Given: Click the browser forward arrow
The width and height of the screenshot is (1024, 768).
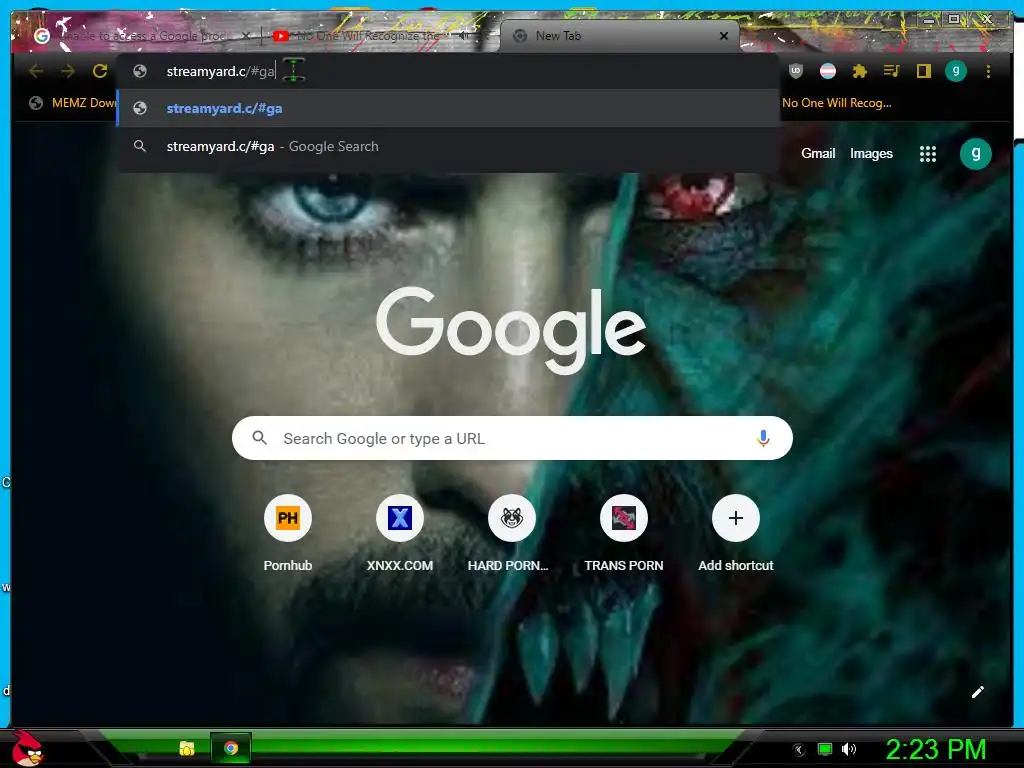Looking at the screenshot, I should coord(68,71).
